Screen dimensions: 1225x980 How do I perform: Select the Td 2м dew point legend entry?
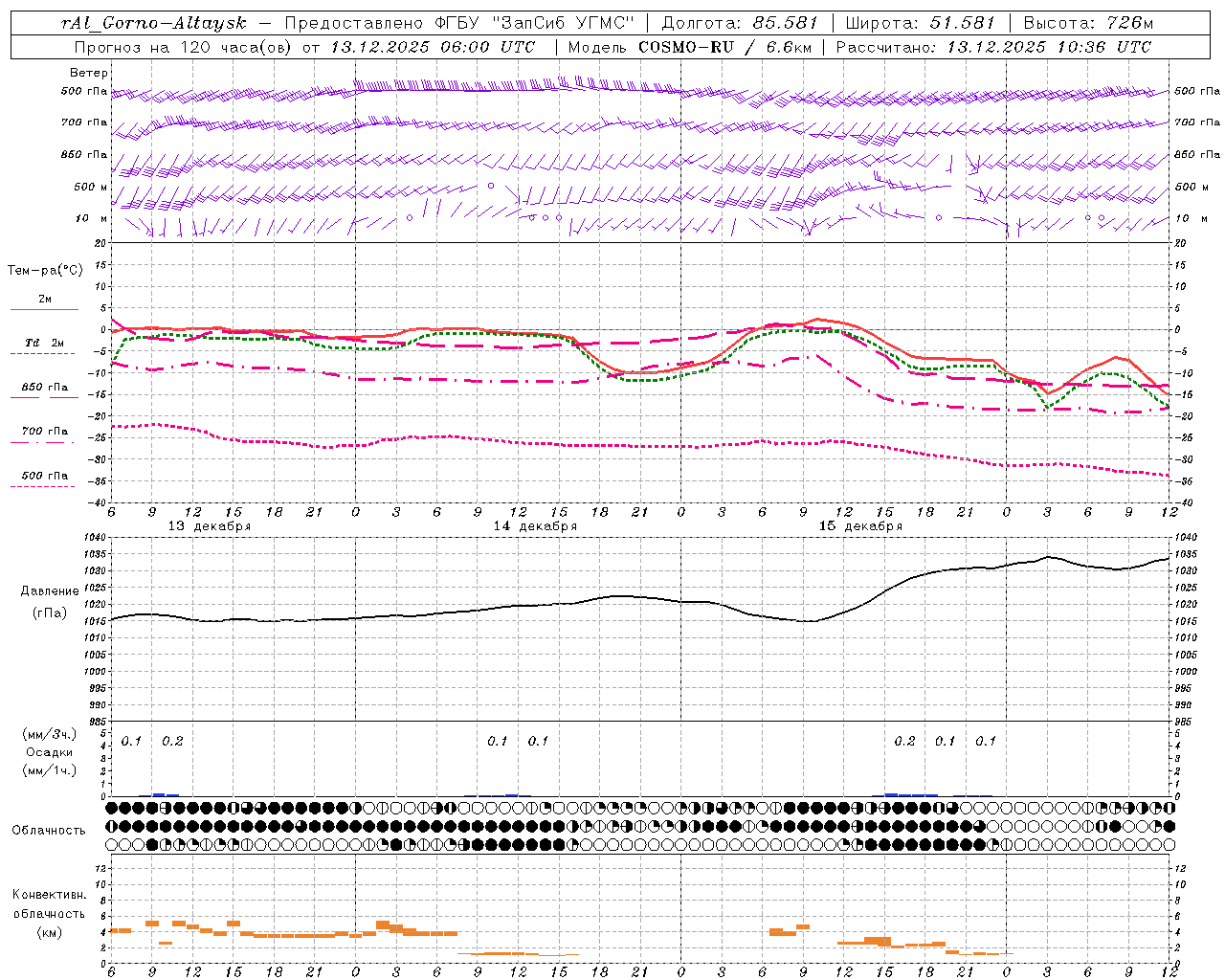pos(45,343)
